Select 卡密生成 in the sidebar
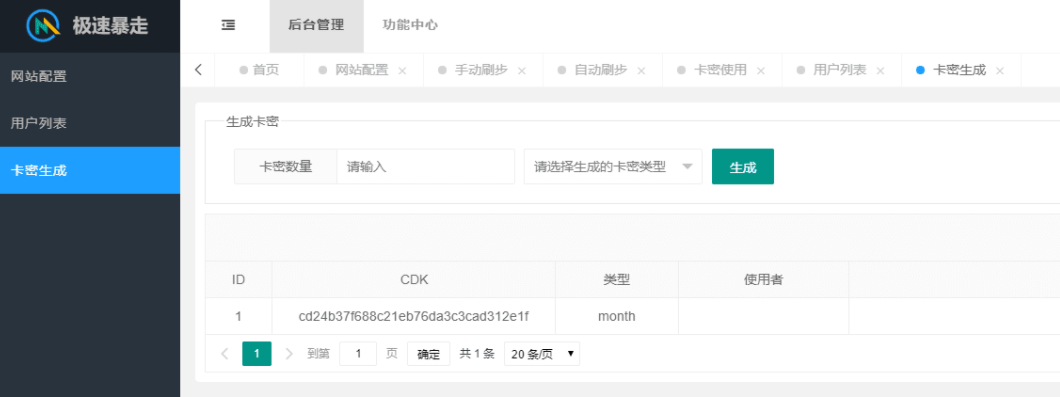This screenshot has height=397, width=1060. (90, 170)
